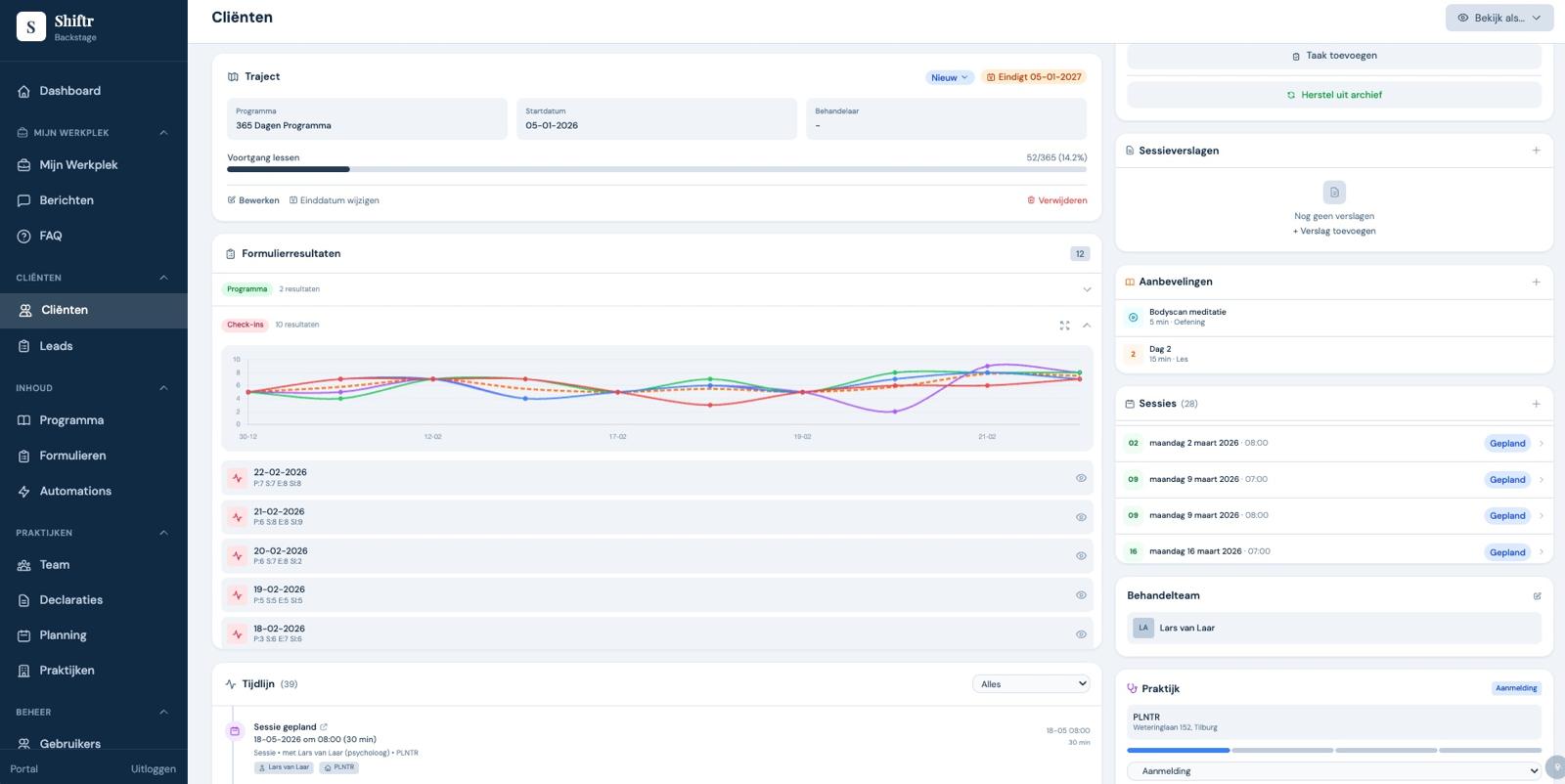Click the document icon in Sessieverslagen
Screen dimensions: 1565x784
pos(1334,192)
